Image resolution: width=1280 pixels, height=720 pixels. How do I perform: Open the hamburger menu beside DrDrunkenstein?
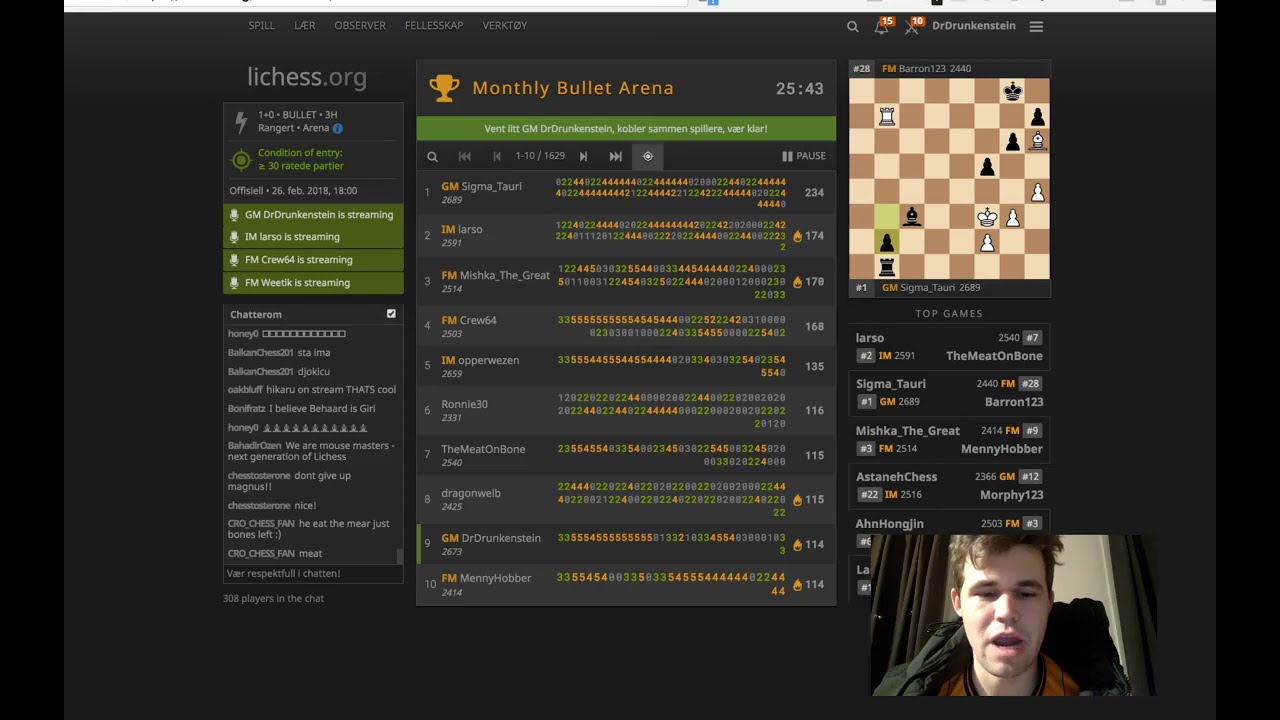click(x=1036, y=27)
